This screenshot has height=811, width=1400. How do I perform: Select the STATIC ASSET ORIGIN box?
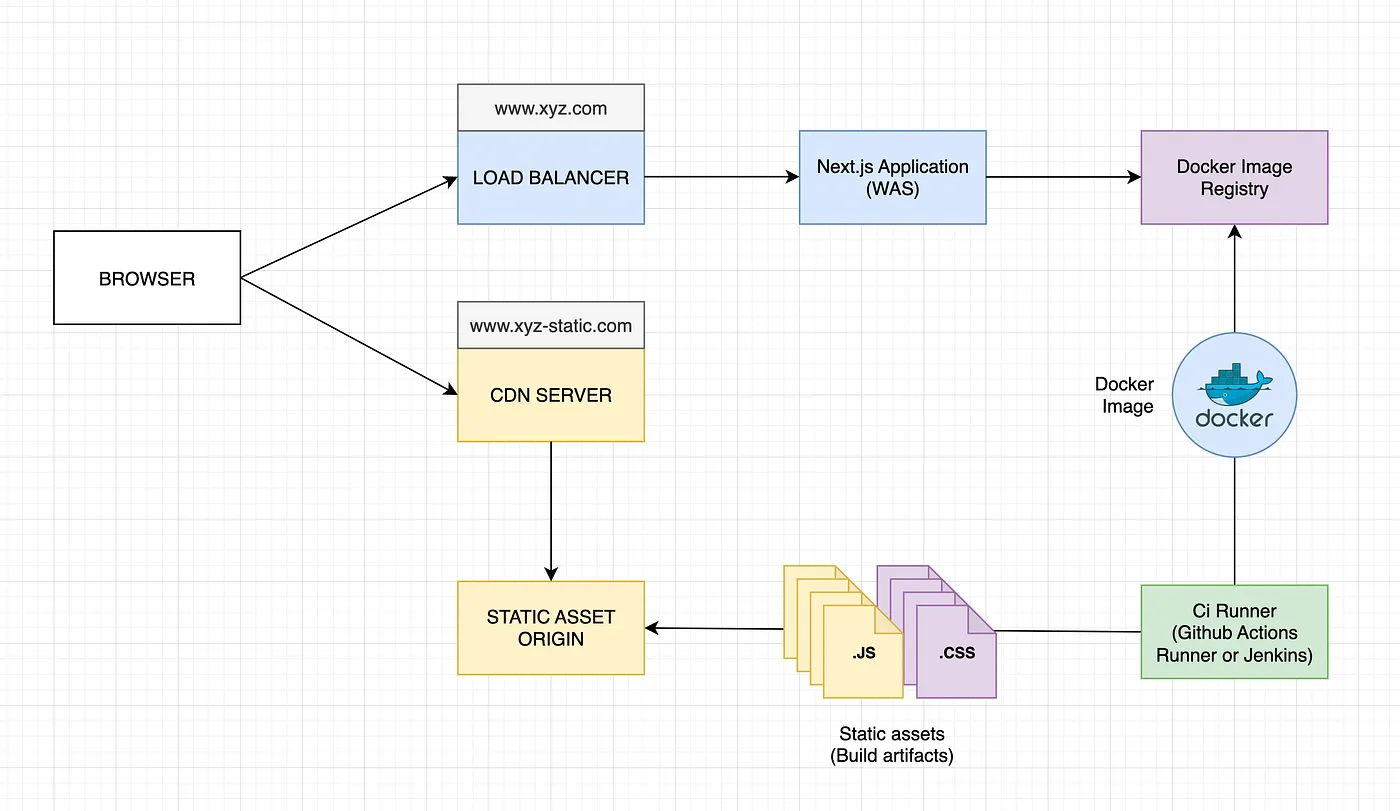tap(551, 628)
